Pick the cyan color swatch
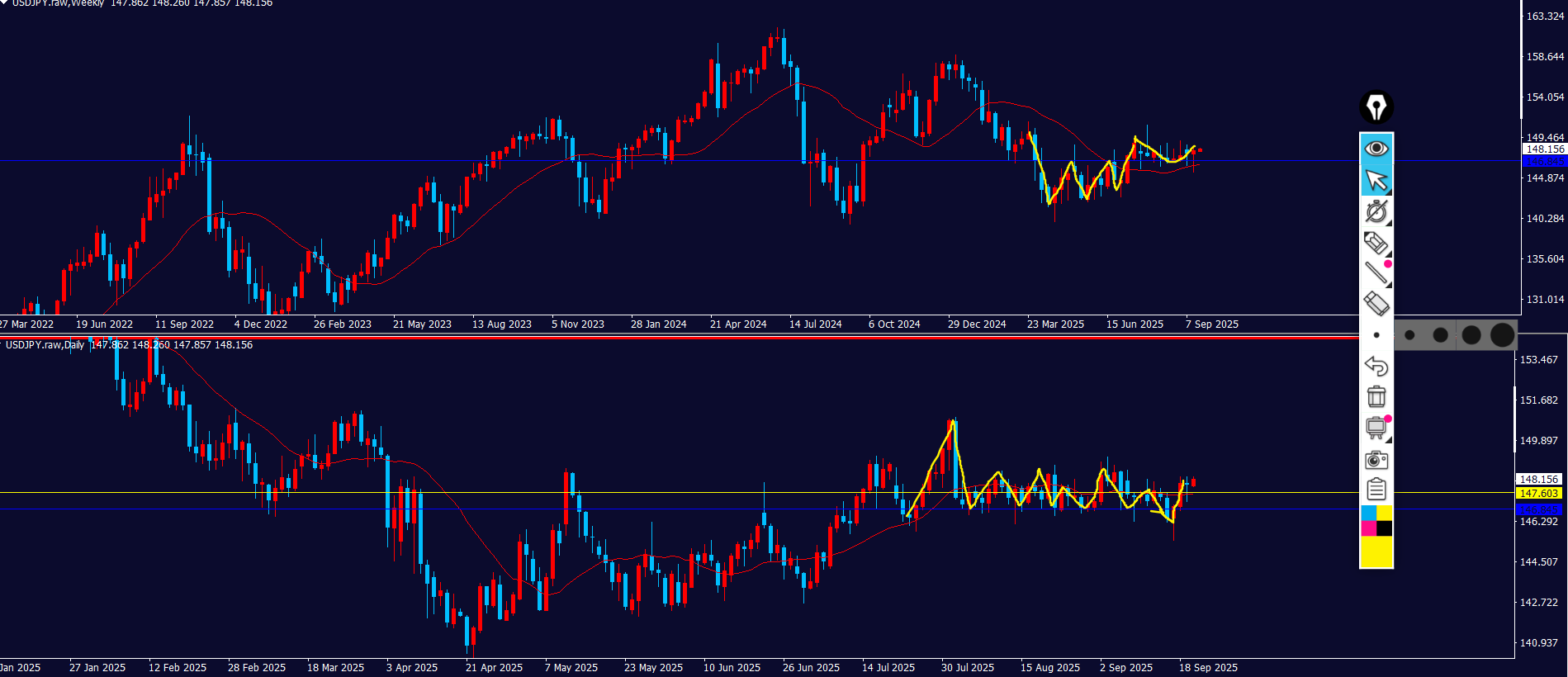 pos(1368,513)
